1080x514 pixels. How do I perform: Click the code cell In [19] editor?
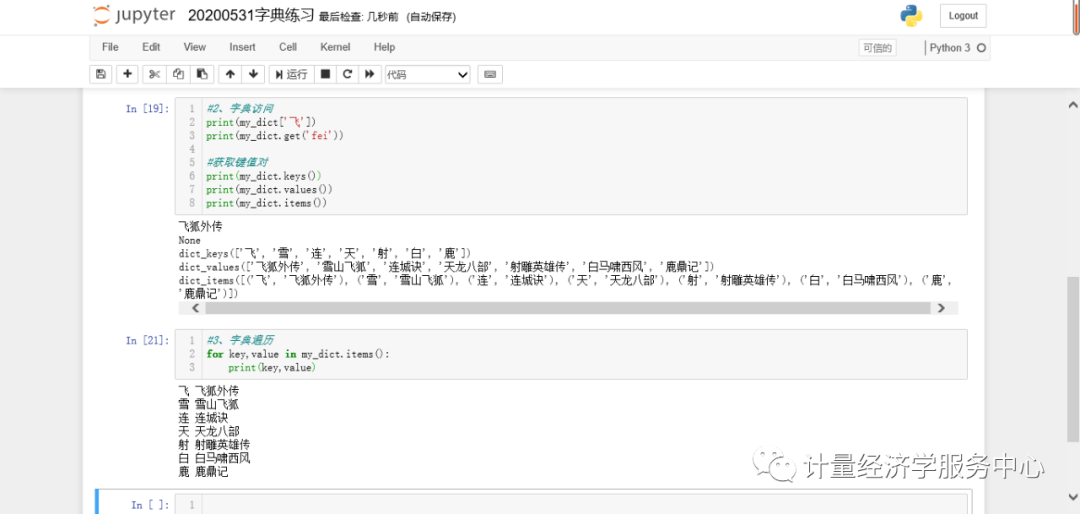click(571, 156)
